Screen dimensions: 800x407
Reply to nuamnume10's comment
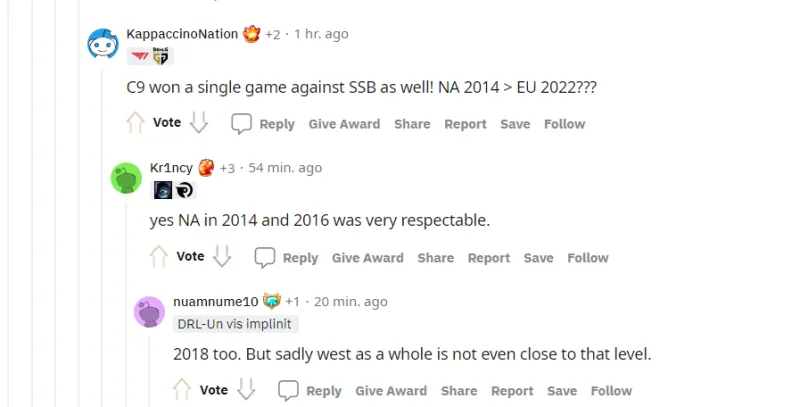pos(310,391)
